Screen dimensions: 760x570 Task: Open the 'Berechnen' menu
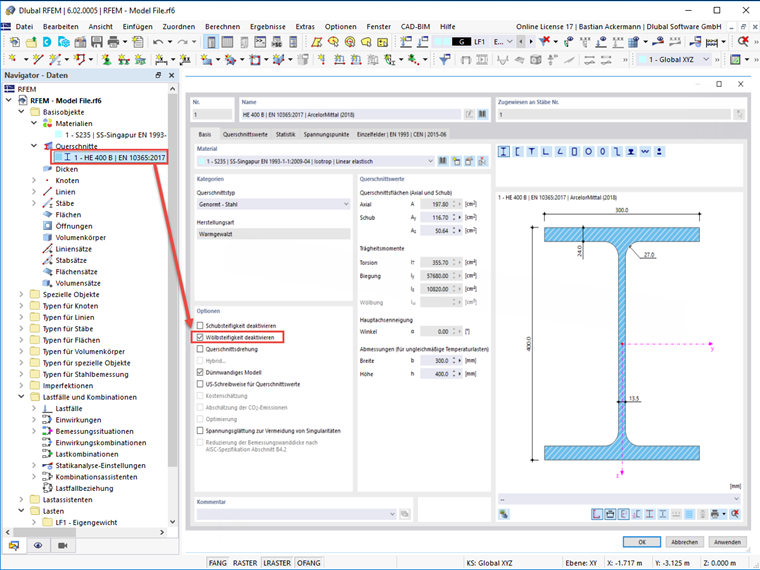click(222, 25)
